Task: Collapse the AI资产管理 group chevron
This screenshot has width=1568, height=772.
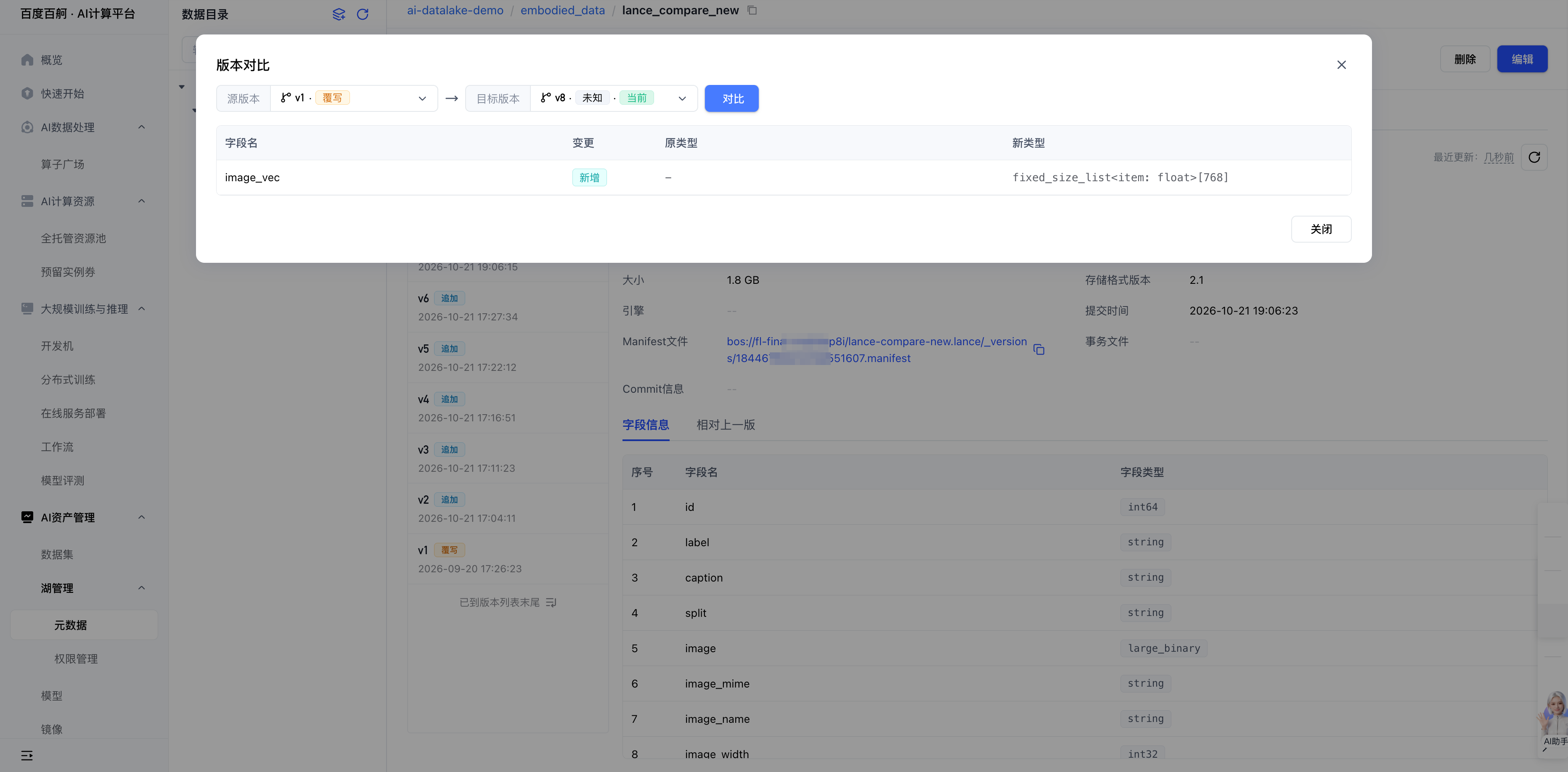Action: 142,518
